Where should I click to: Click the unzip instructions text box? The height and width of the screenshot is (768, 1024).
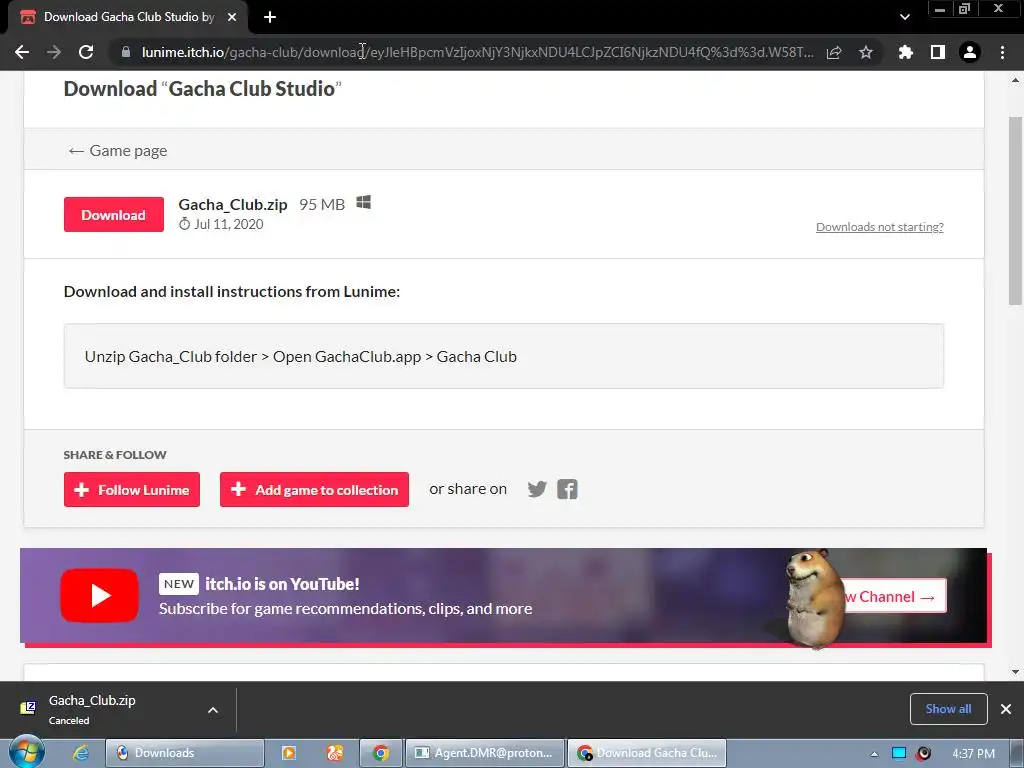pyautogui.click(x=504, y=356)
